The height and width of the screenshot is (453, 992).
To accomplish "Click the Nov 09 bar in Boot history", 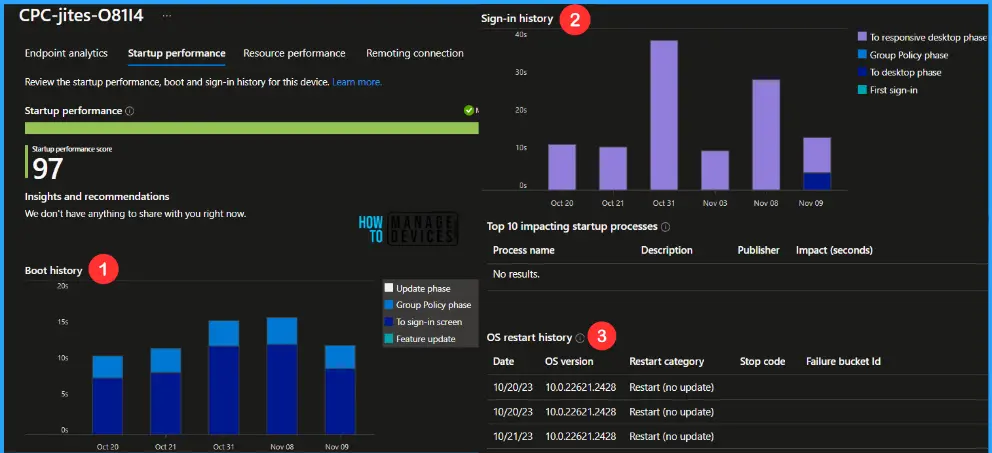I will click(340, 390).
